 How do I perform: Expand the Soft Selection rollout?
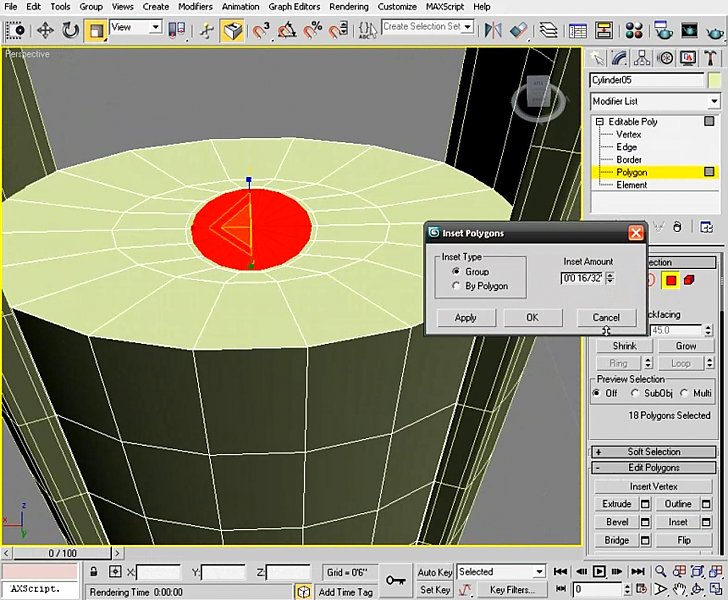coord(654,452)
